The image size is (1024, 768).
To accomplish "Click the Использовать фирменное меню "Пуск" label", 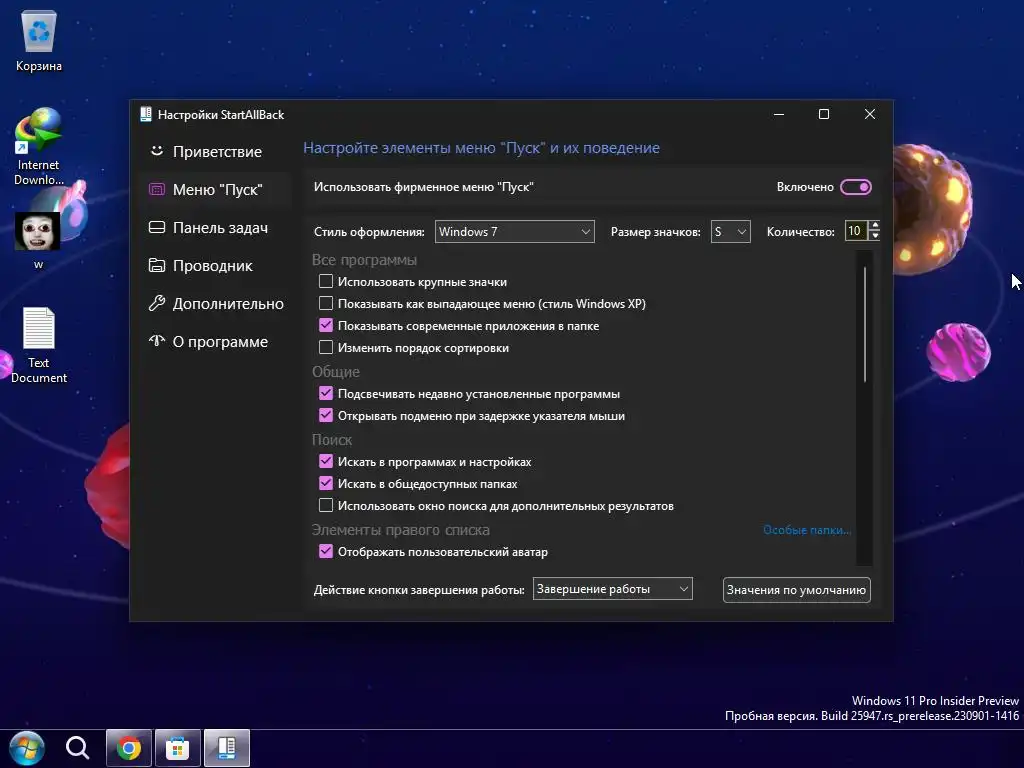I will 424,187.
